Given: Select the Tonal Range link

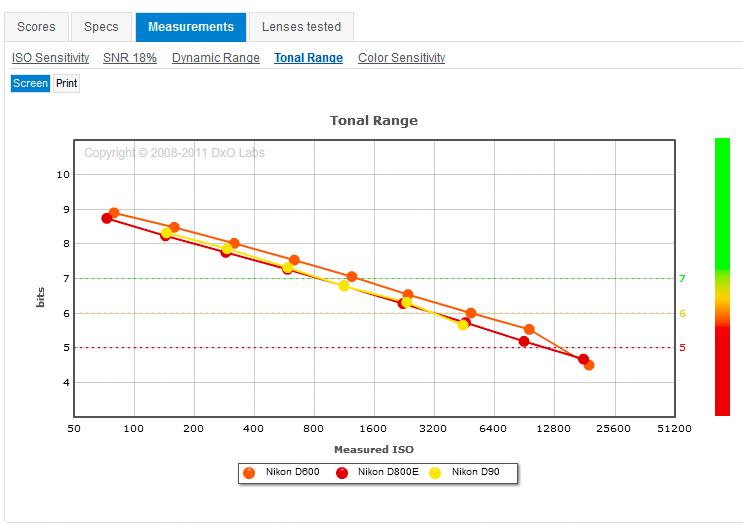Looking at the screenshot, I should click(x=308, y=58).
